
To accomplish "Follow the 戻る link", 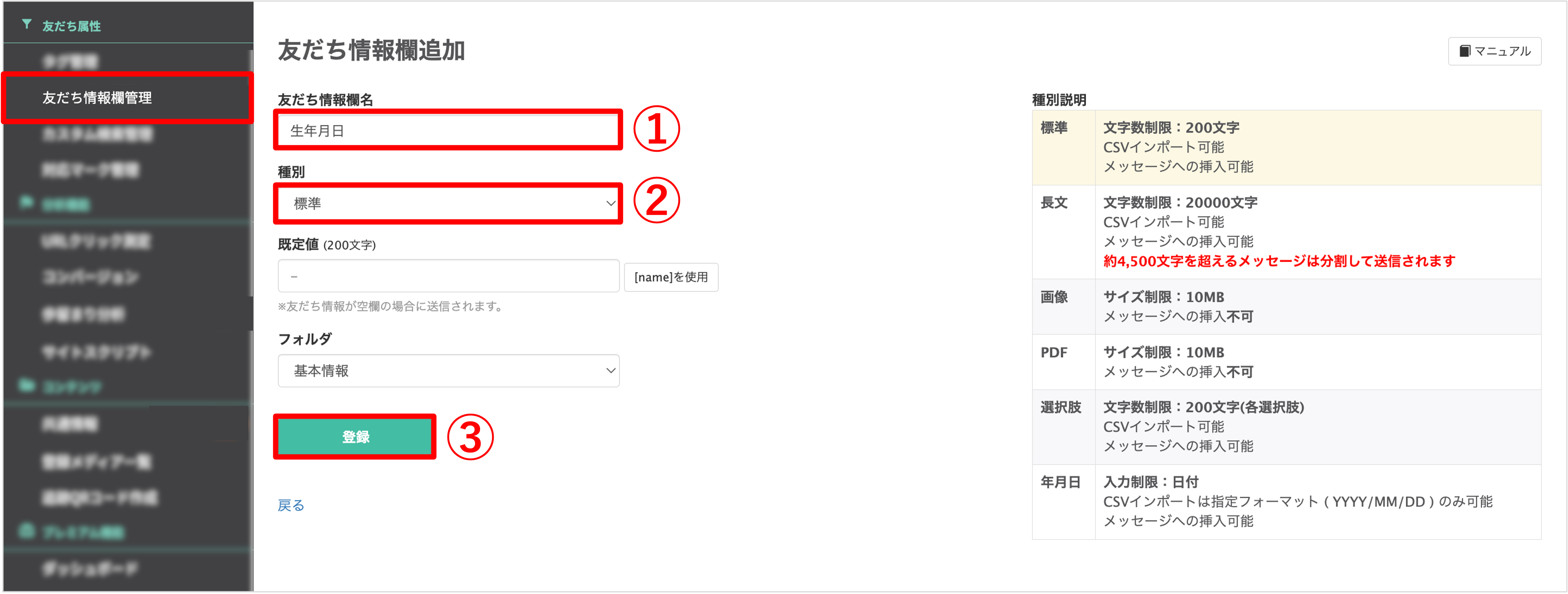I will tap(291, 505).
